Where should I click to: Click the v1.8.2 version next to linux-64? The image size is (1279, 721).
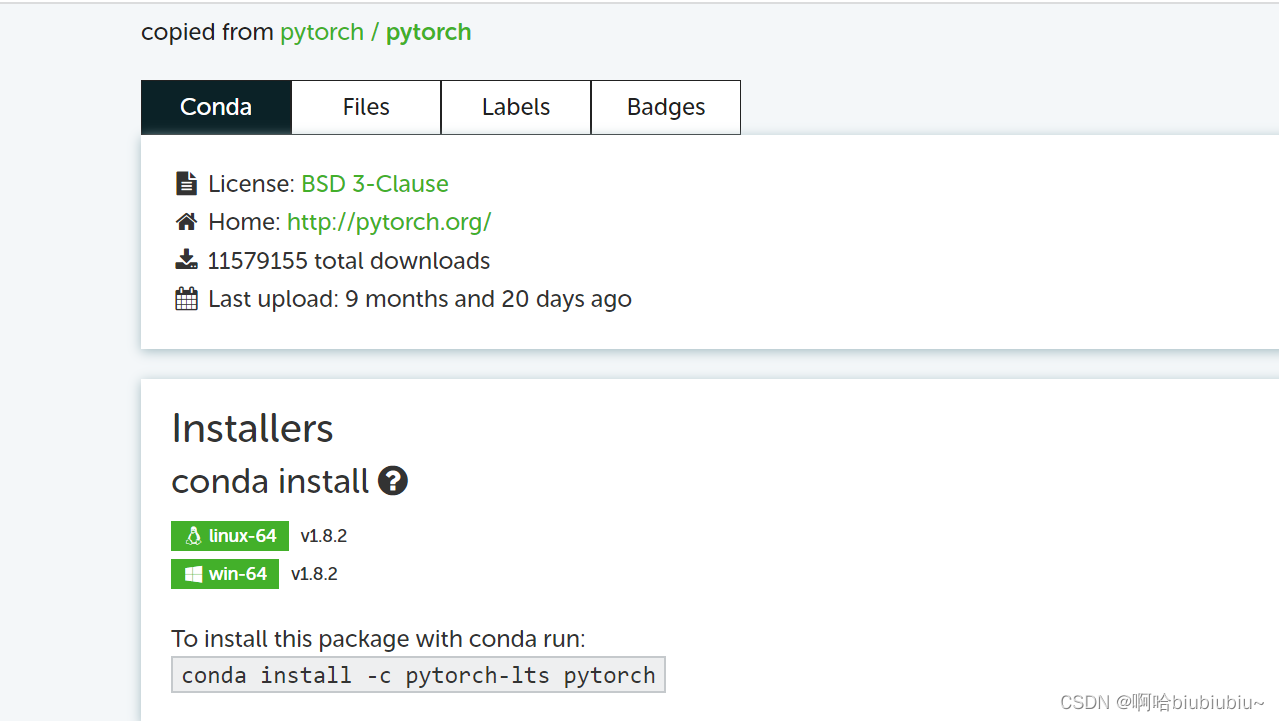pyautogui.click(x=324, y=535)
